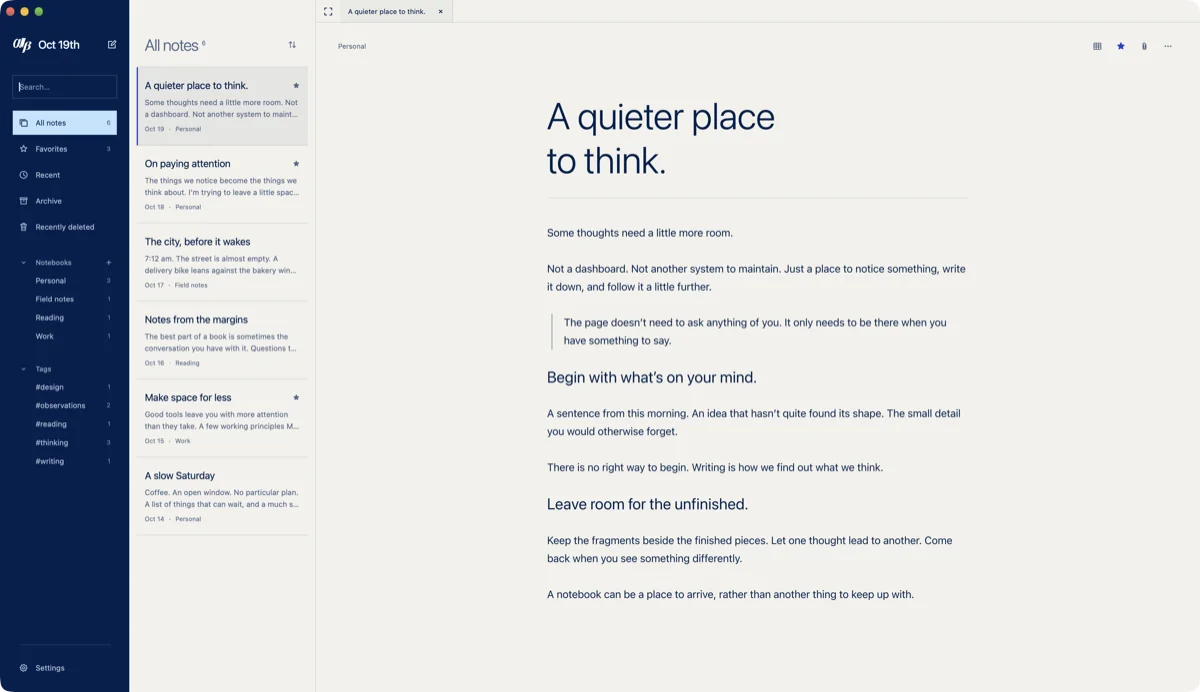Open the 'On paying attention' note

(222, 184)
